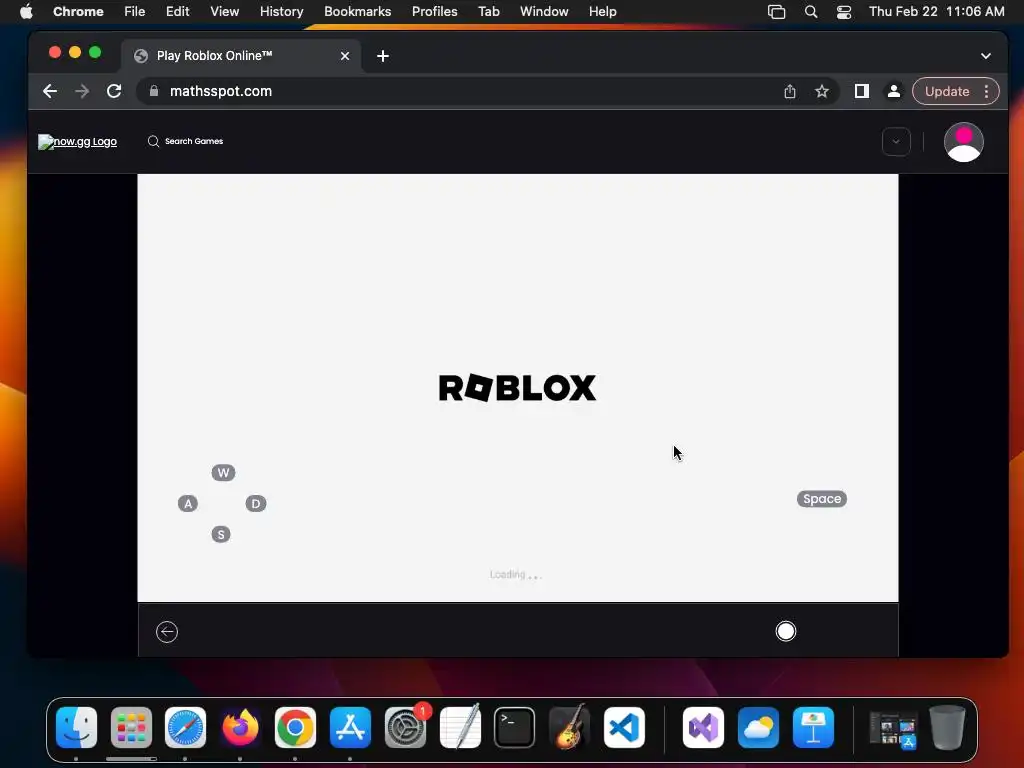Click the Chrome back arrow
1024x768 pixels.
tap(50, 91)
